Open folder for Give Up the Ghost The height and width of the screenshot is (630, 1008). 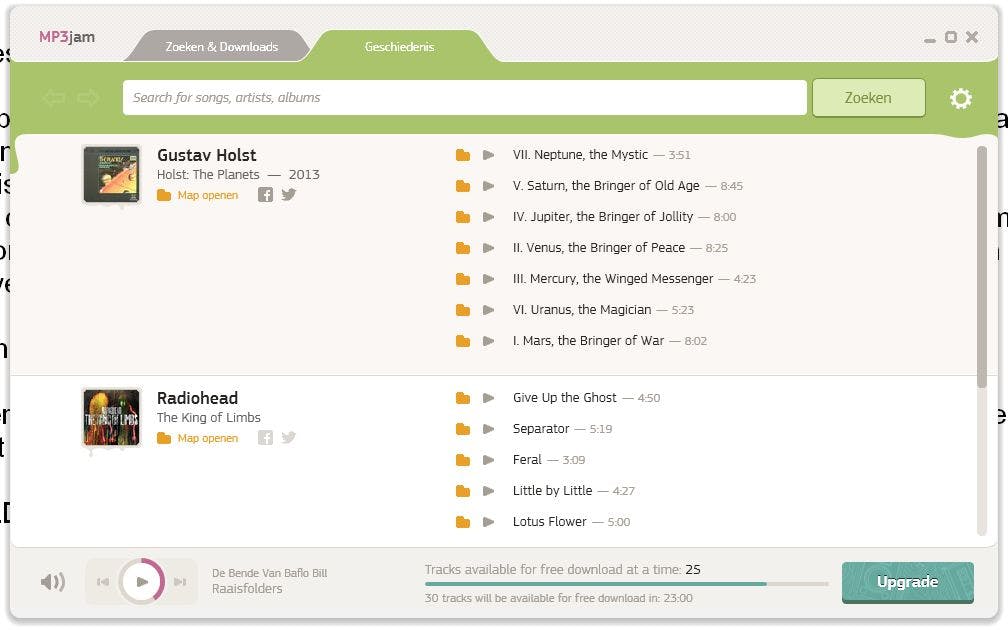coord(462,398)
